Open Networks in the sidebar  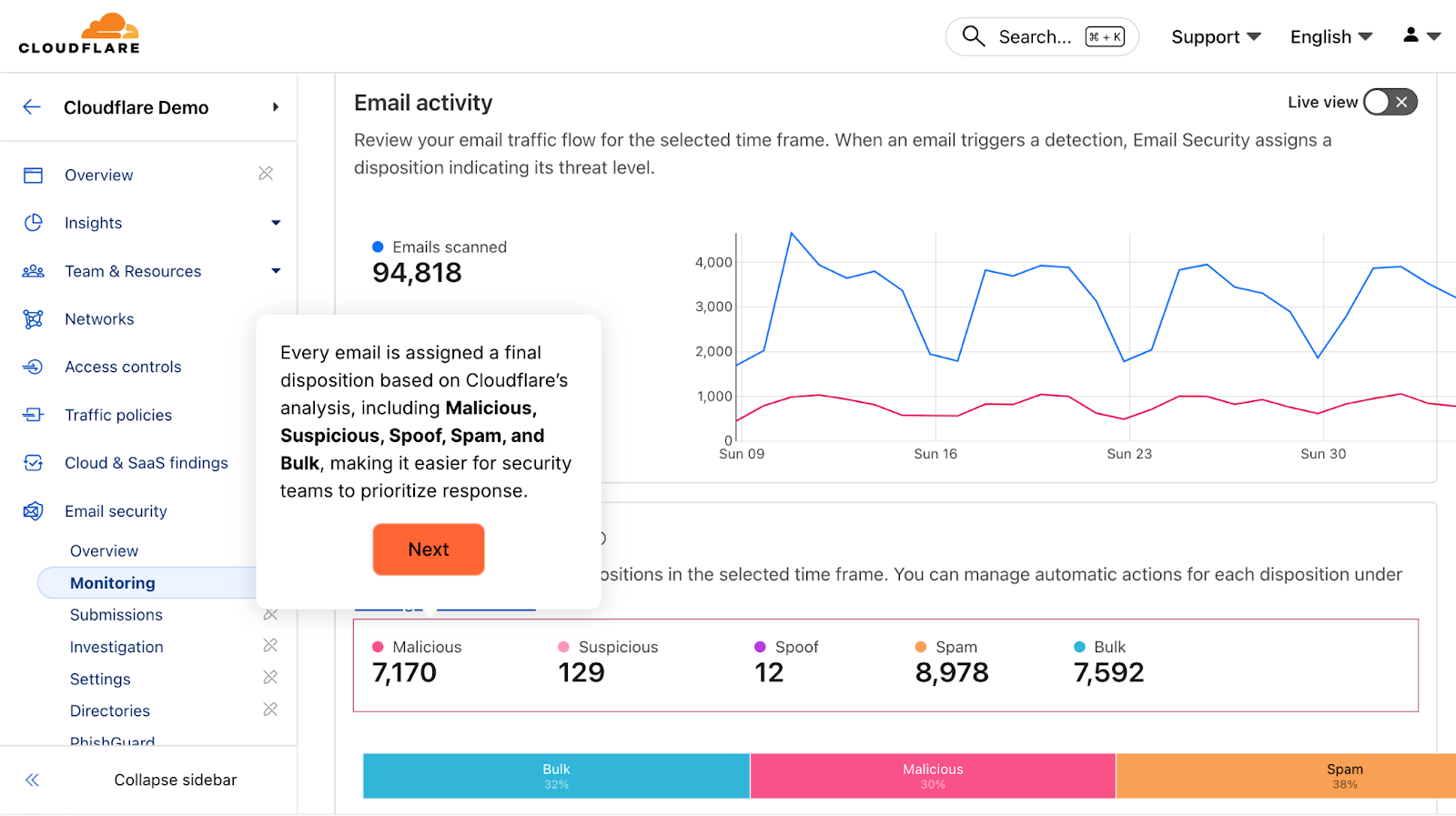click(99, 319)
